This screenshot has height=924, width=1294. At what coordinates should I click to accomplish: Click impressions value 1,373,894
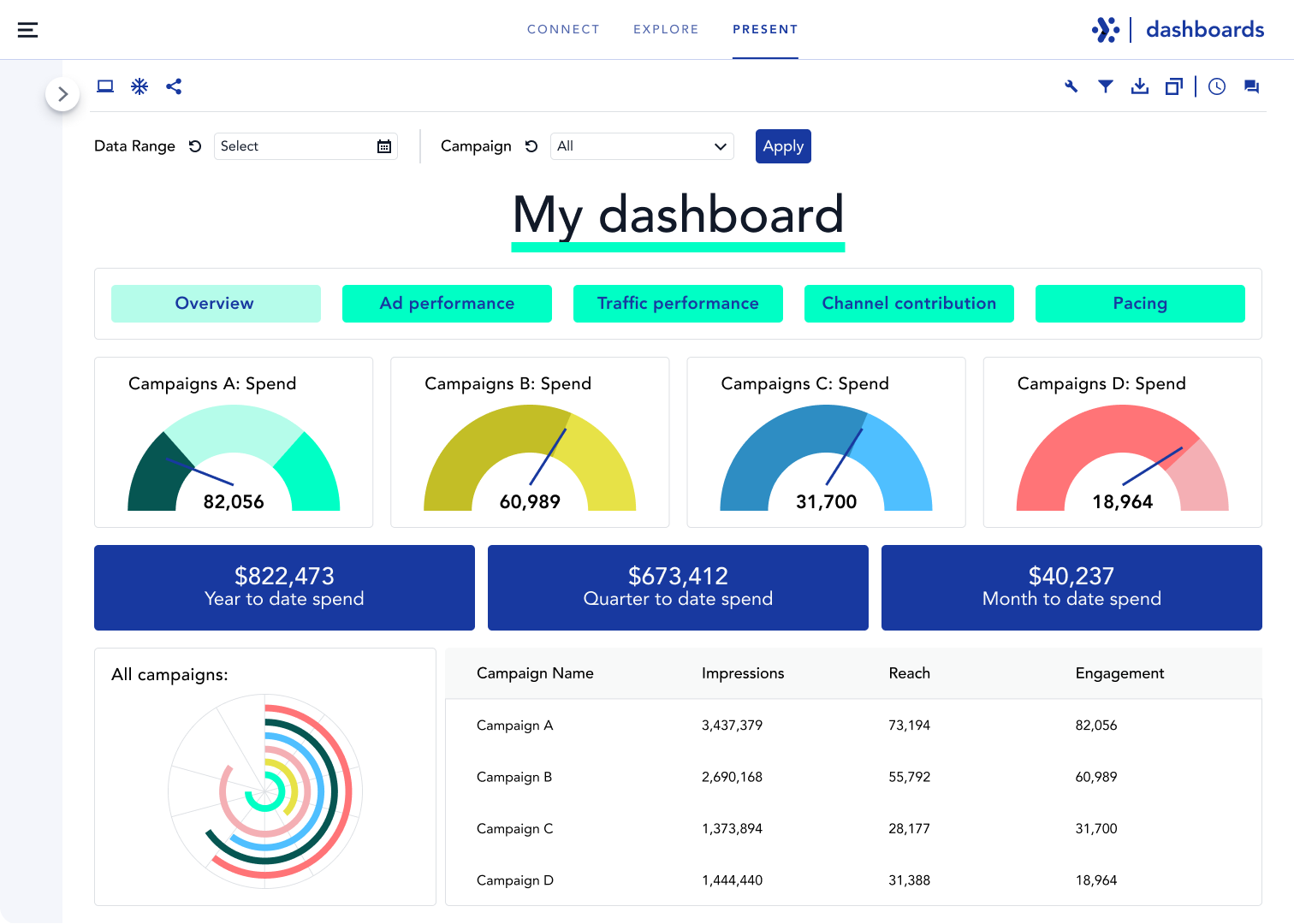pos(732,828)
